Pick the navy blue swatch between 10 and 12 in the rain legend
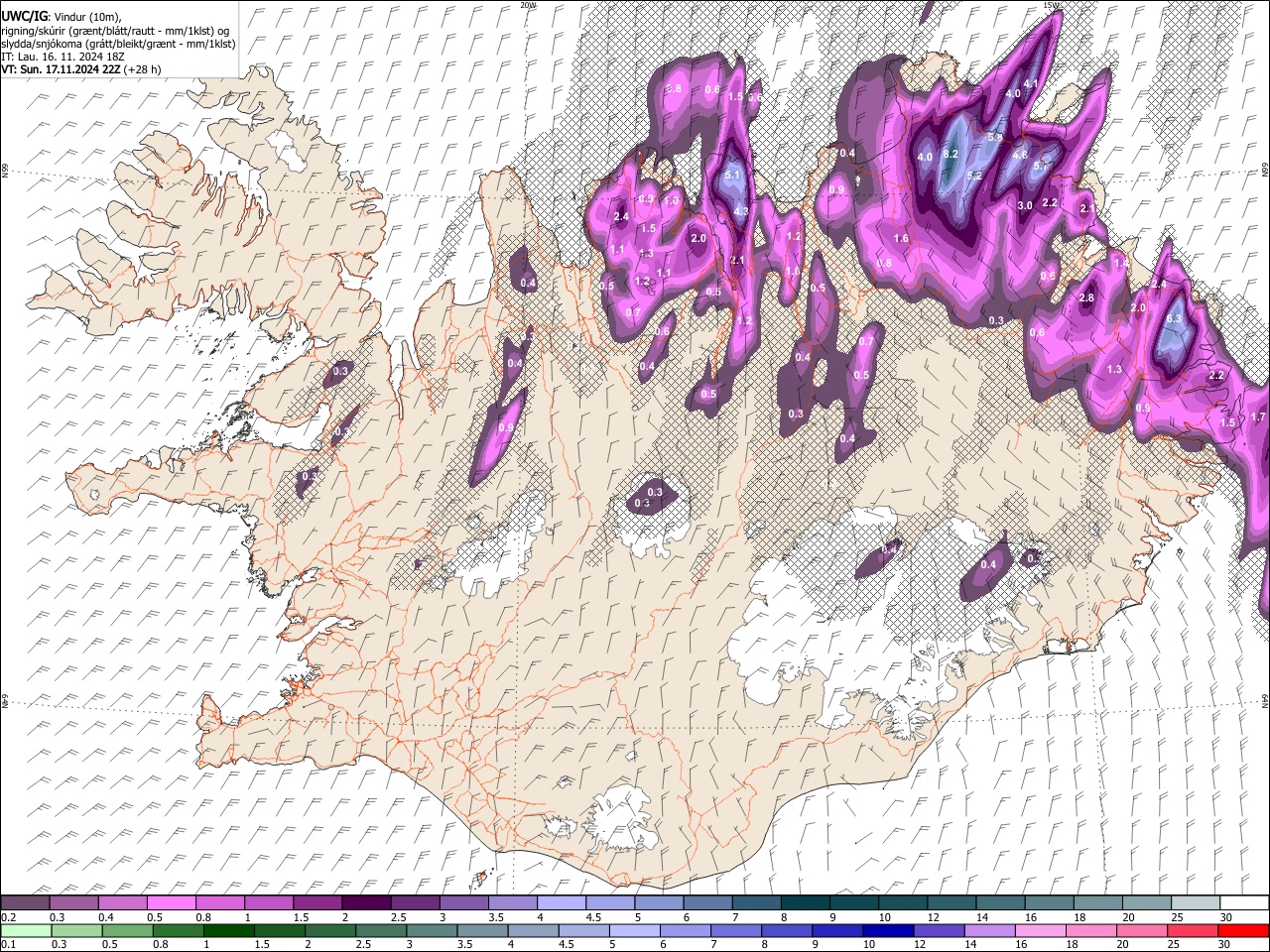This screenshot has height=952, width=1270. (889, 930)
